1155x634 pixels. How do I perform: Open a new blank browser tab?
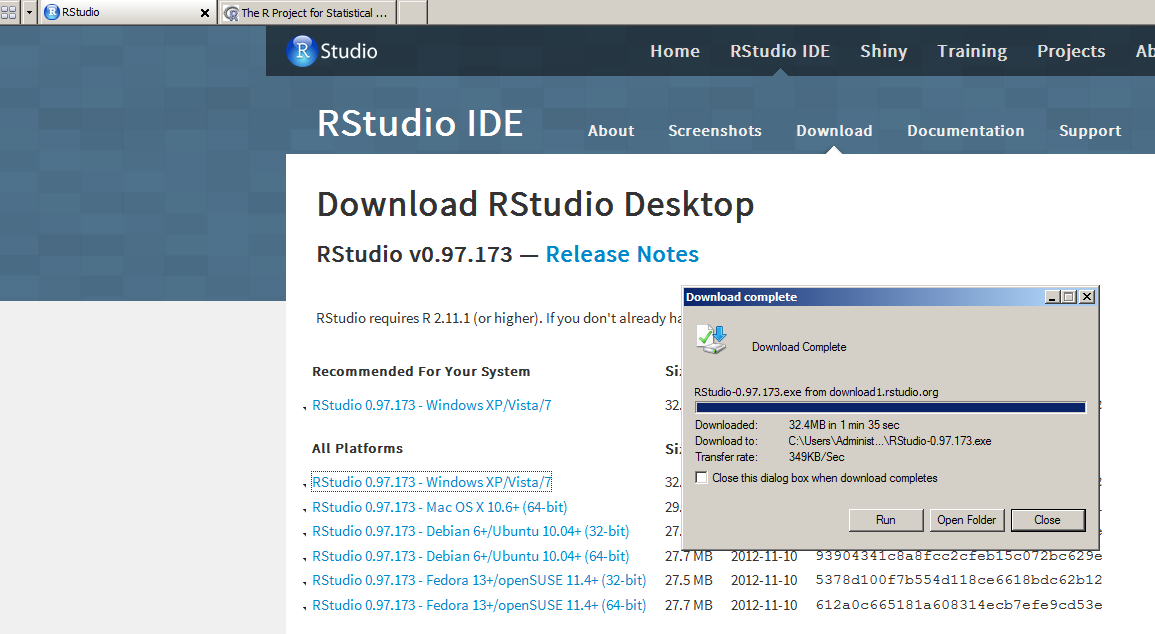413,13
